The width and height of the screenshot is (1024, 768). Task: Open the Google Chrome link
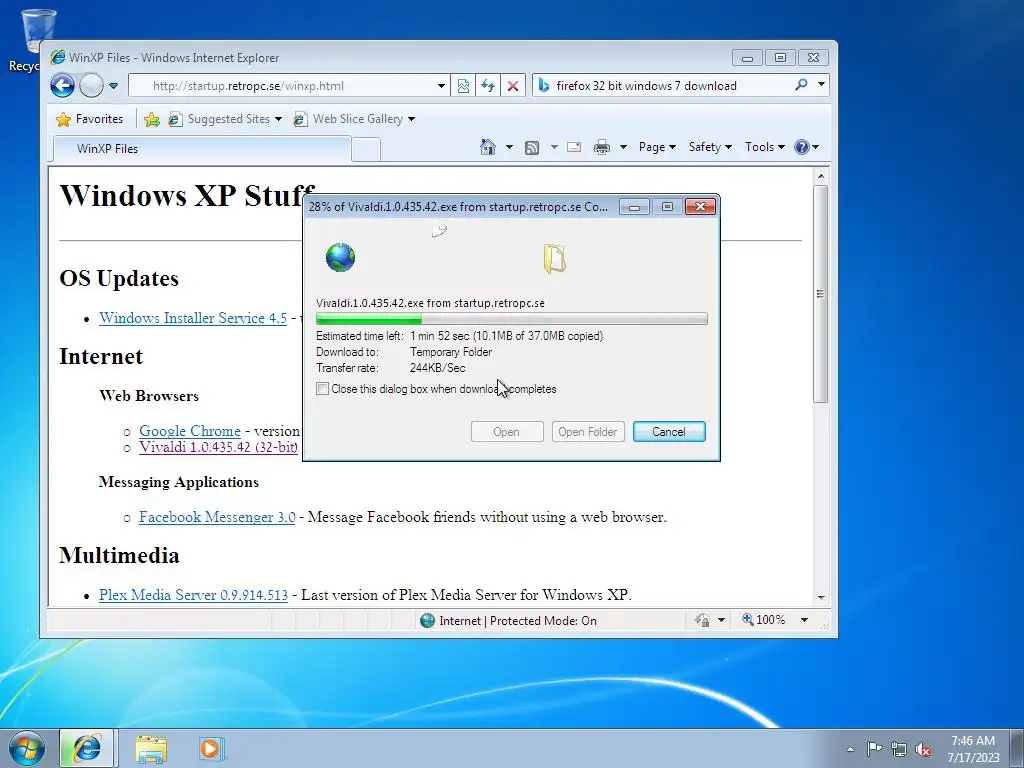(x=189, y=431)
